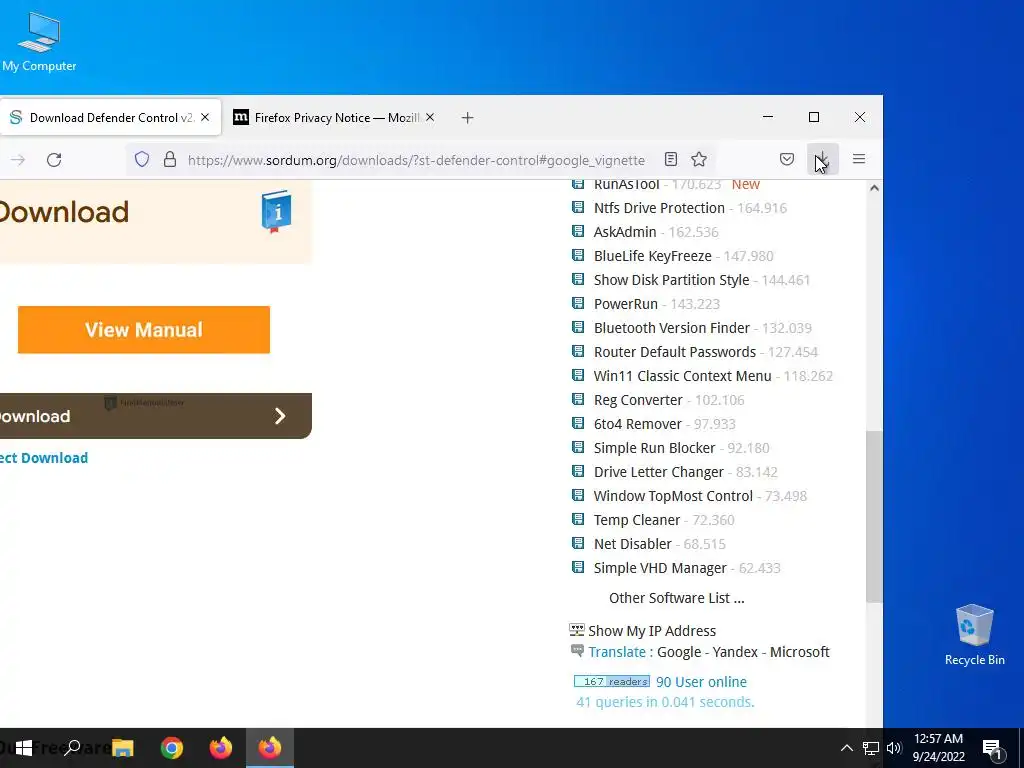This screenshot has width=1024, height=768.
Task: Close the Firefox Privacy Notice tab
Action: 430,118
